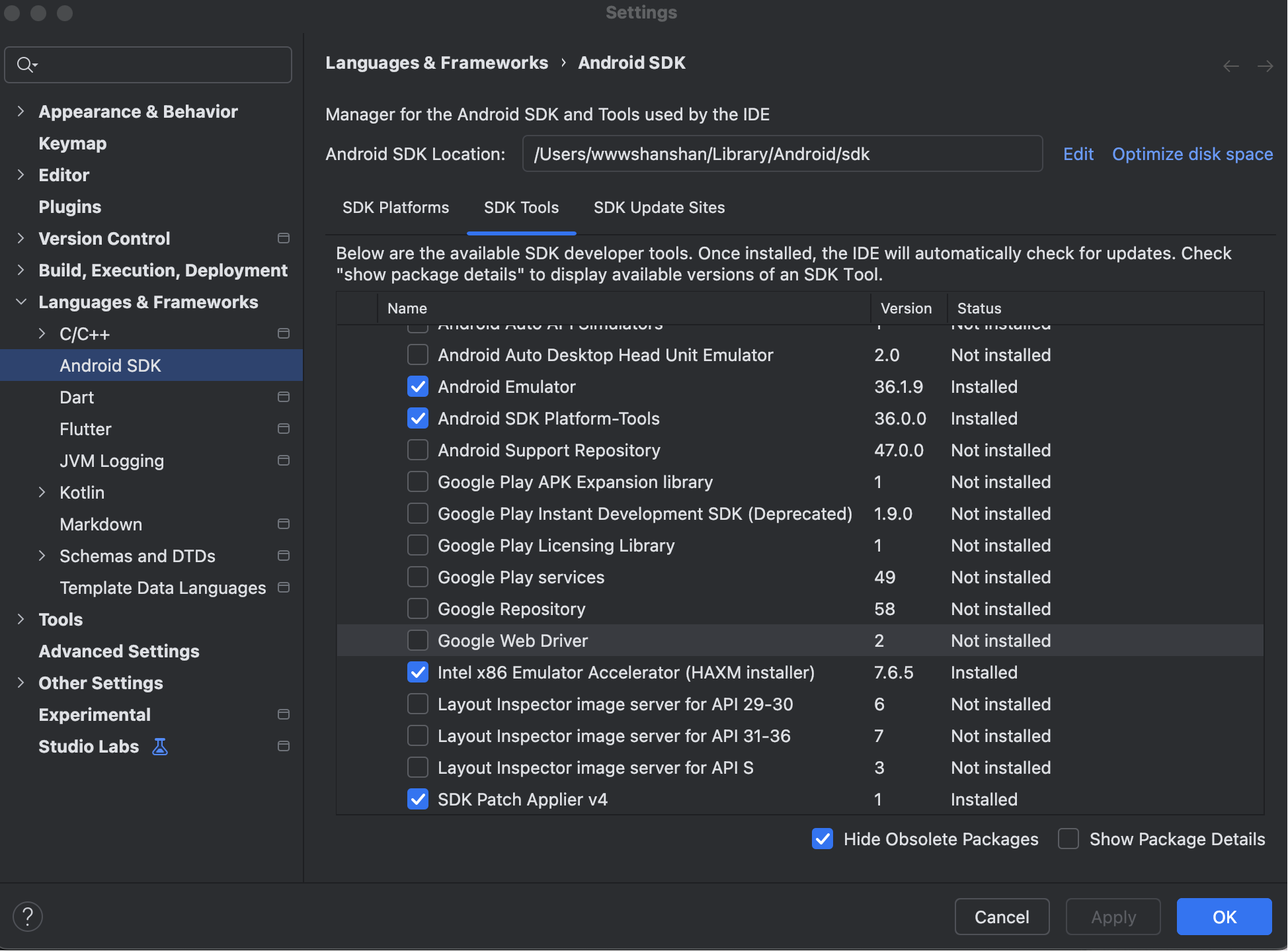Check Google Play Licensing Library checkbox

click(418, 546)
